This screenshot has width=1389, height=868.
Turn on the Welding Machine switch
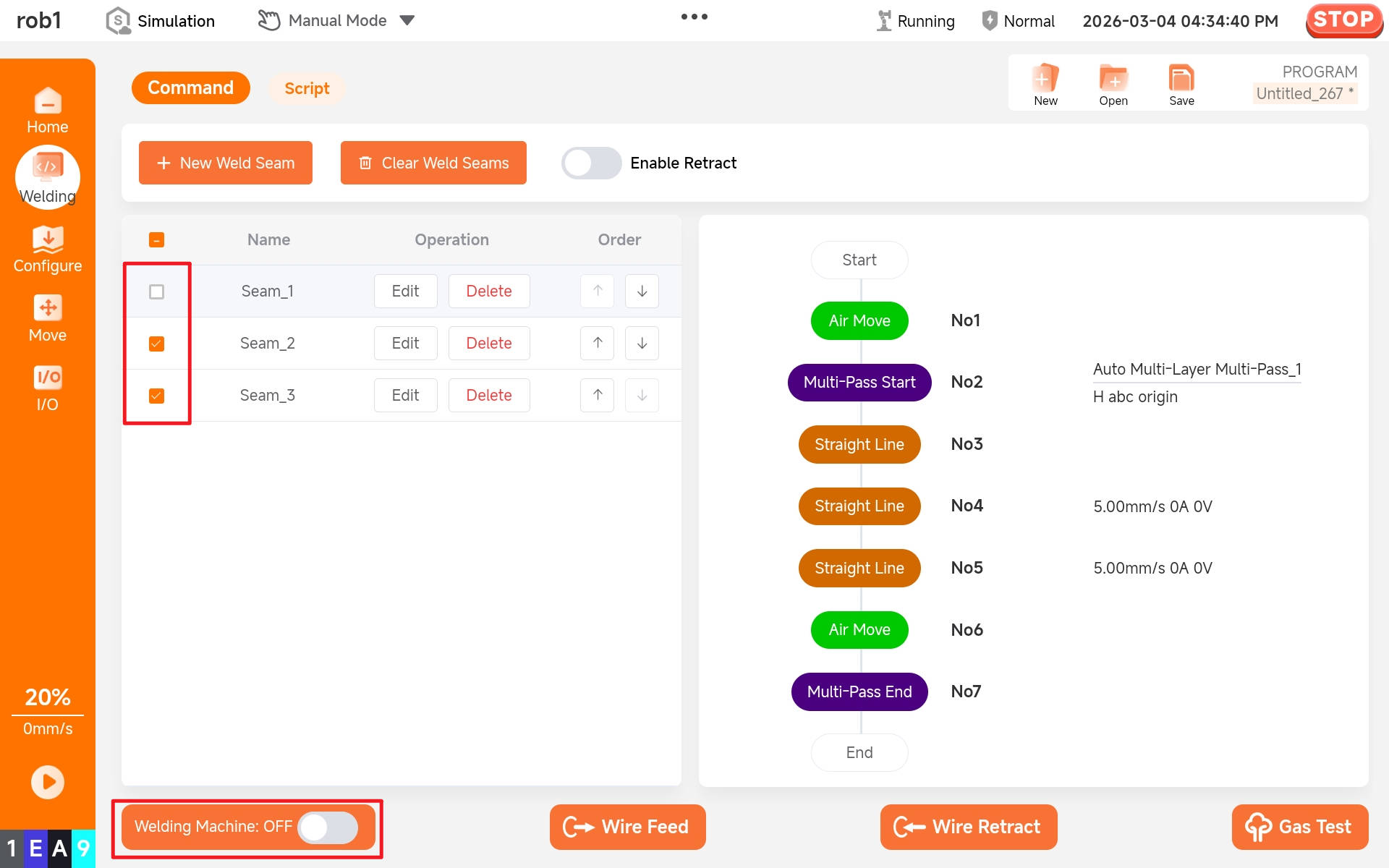(x=328, y=827)
